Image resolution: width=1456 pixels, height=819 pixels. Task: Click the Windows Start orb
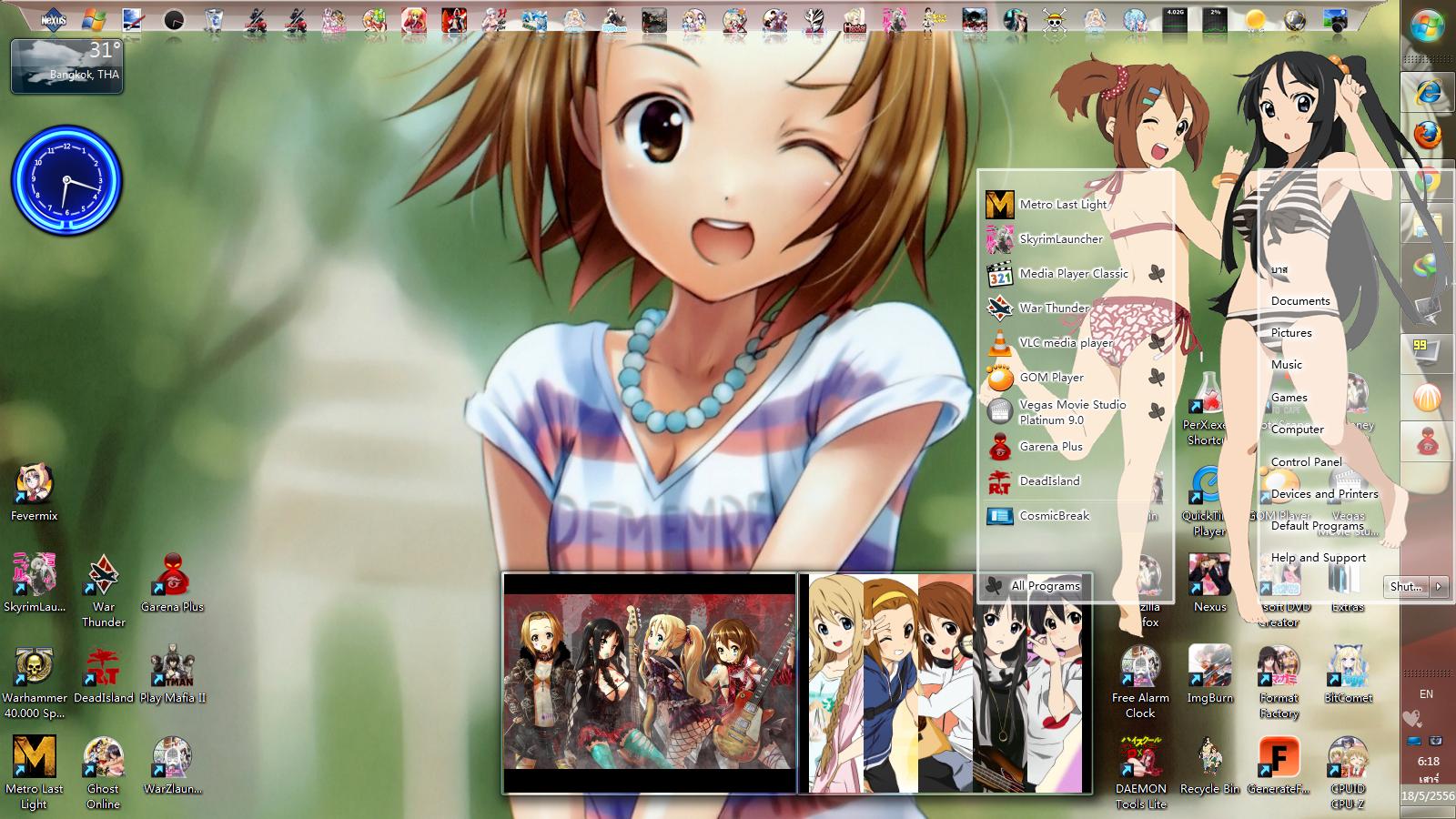click(x=1427, y=26)
